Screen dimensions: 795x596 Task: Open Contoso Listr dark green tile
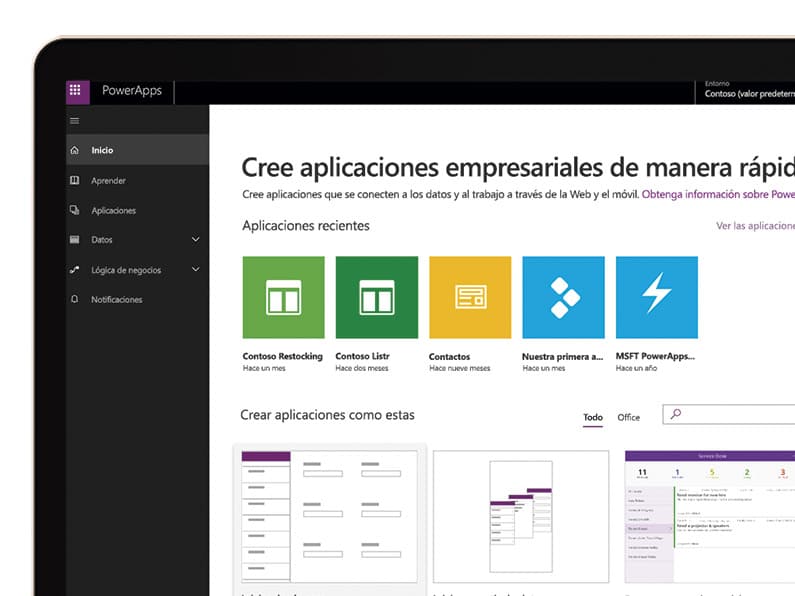pyautogui.click(x=377, y=297)
